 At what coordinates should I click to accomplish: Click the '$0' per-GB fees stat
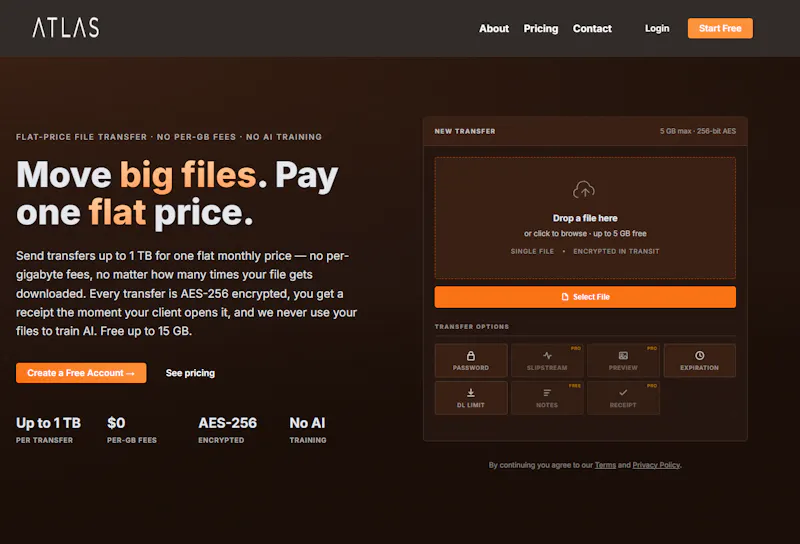[116, 423]
